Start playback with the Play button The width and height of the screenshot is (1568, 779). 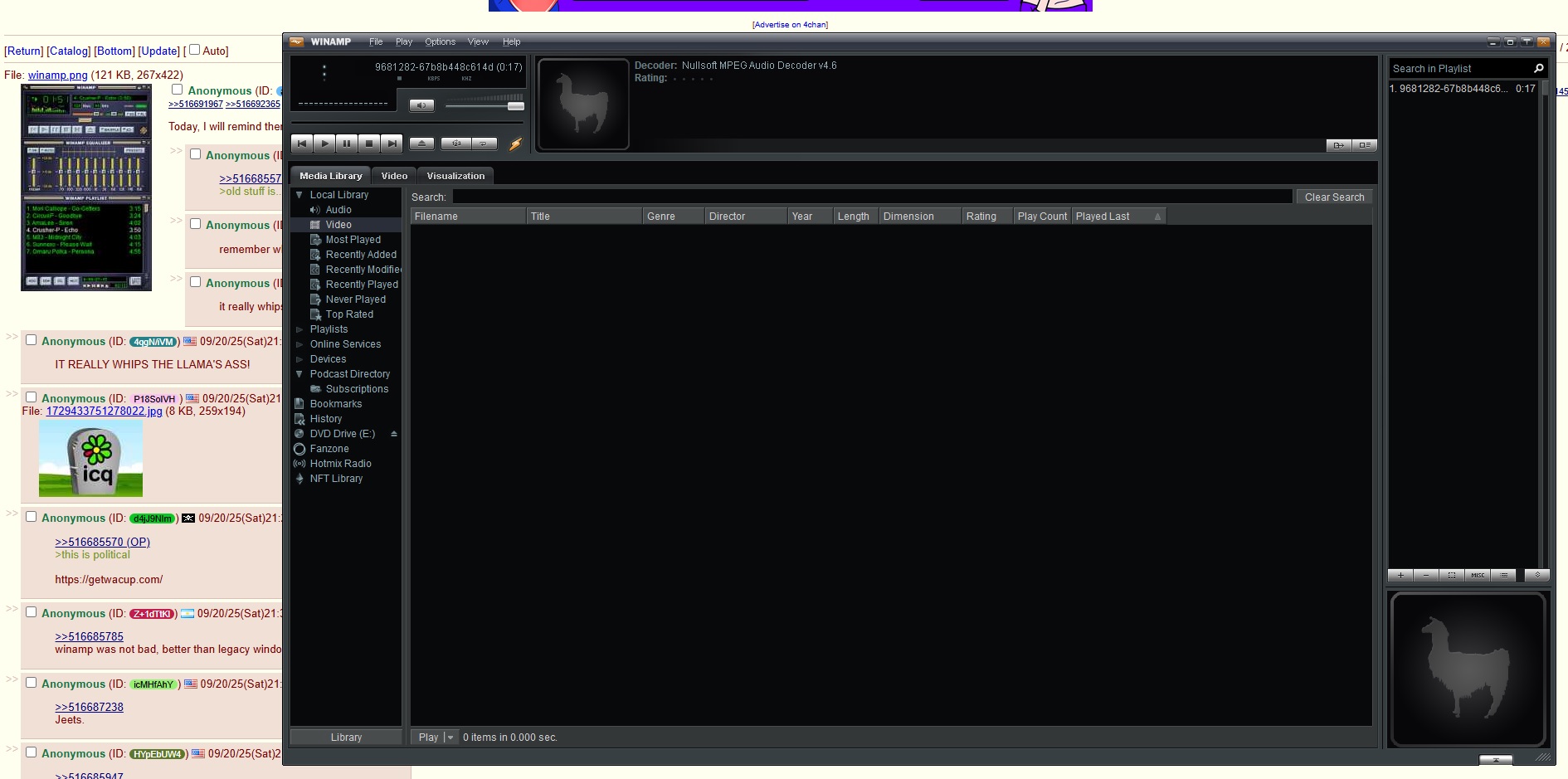(x=324, y=144)
